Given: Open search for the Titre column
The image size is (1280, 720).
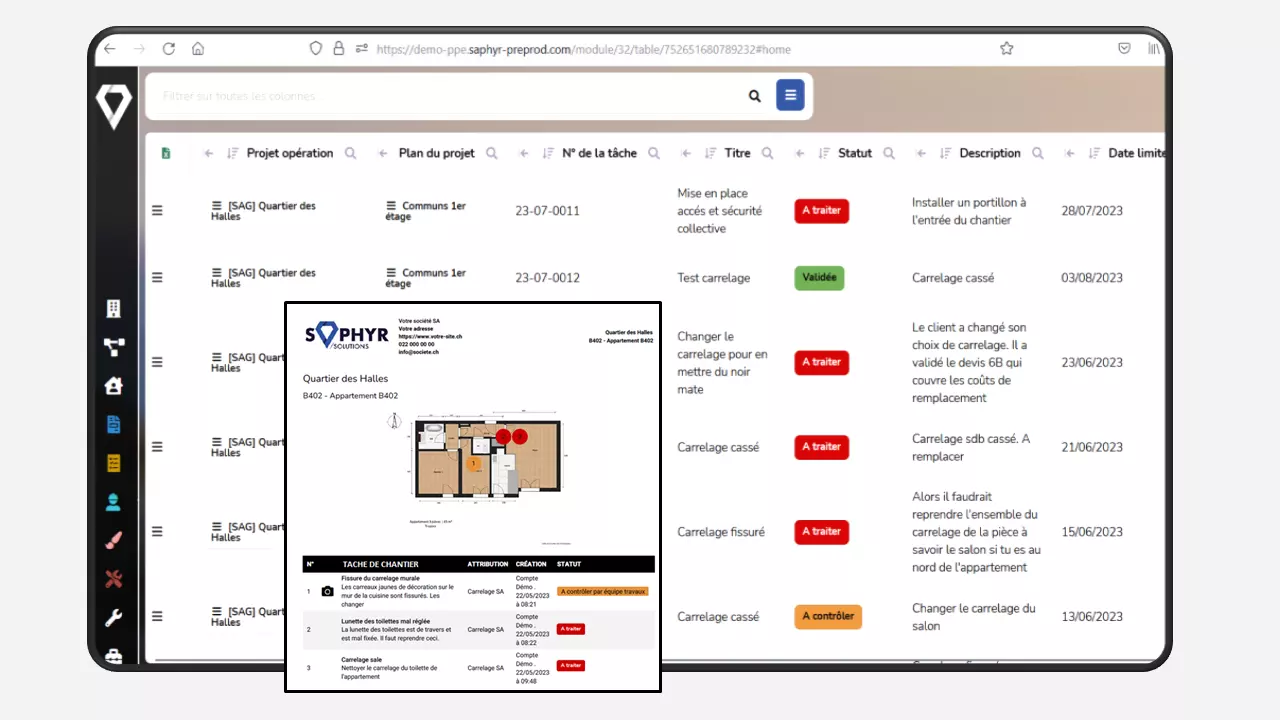Looking at the screenshot, I should point(767,153).
